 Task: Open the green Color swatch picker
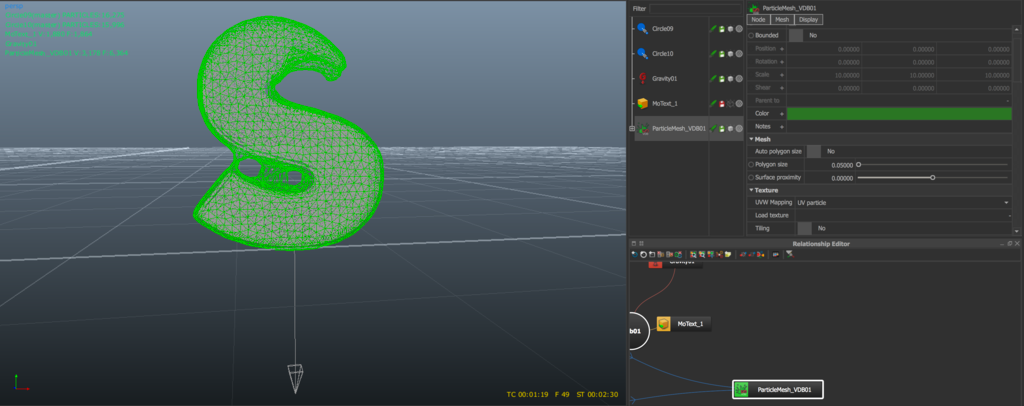(899, 114)
